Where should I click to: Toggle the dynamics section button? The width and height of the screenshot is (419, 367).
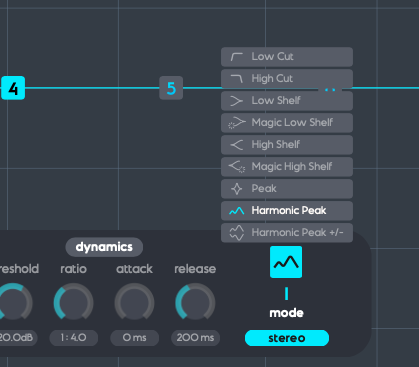(104, 247)
